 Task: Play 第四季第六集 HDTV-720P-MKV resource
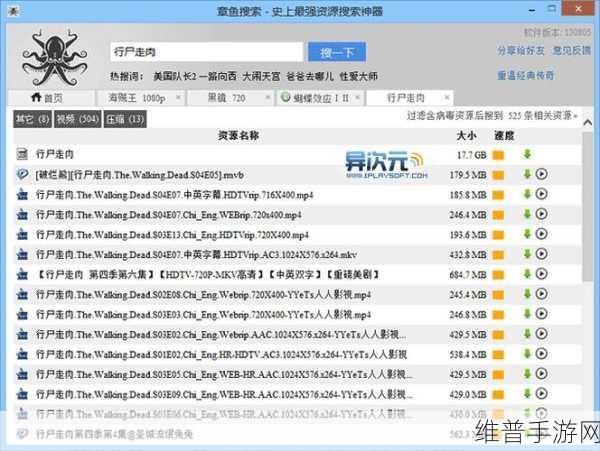pyautogui.click(x=541, y=274)
